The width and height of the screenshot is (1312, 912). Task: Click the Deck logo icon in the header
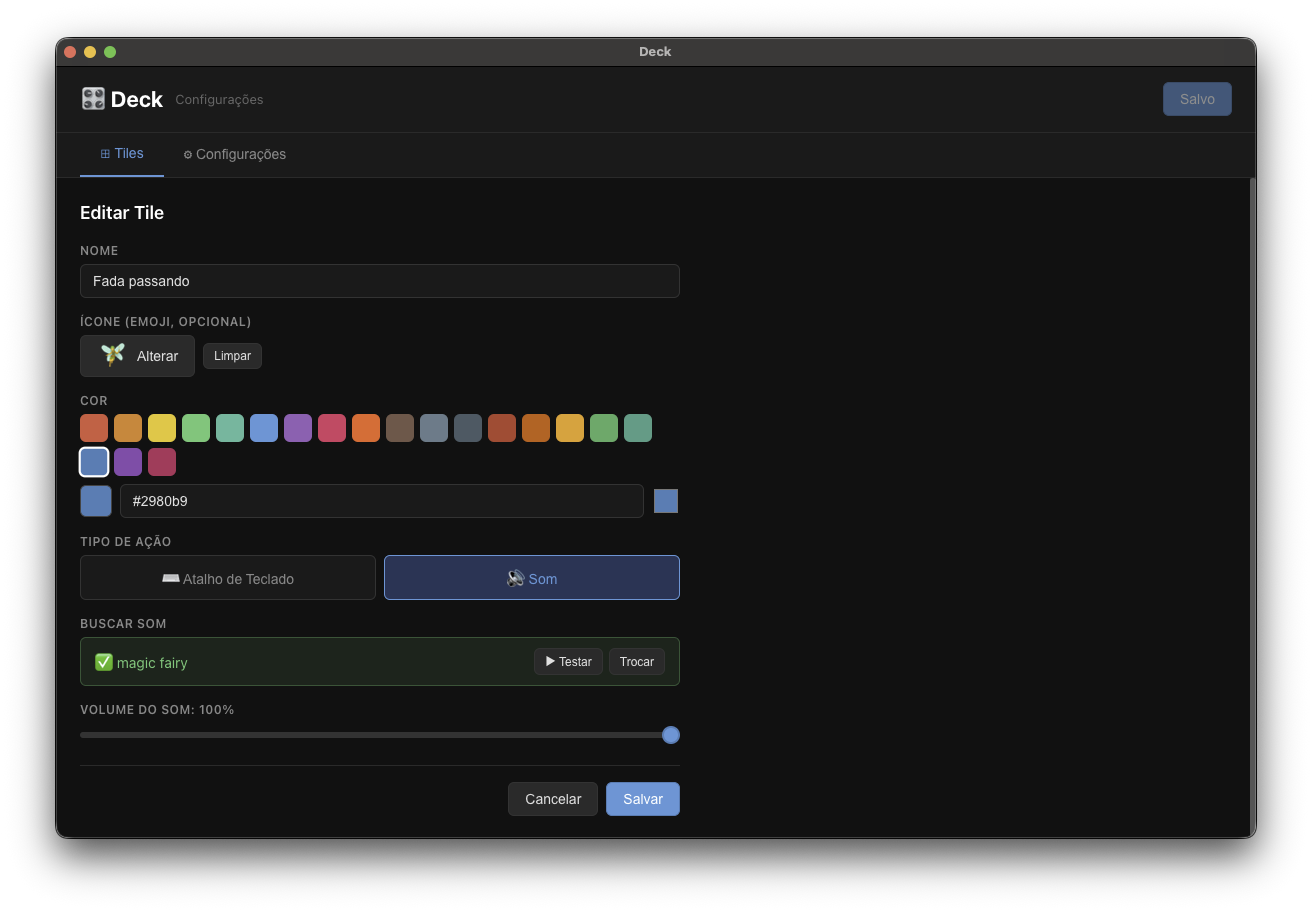click(93, 99)
